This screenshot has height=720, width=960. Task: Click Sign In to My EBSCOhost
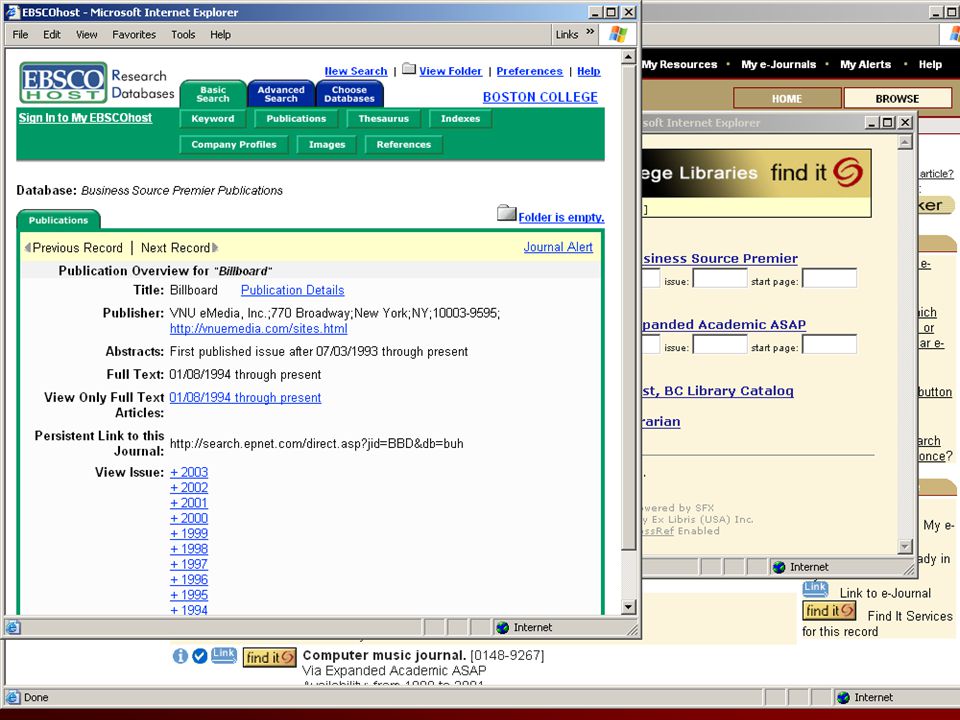pyautogui.click(x=85, y=118)
